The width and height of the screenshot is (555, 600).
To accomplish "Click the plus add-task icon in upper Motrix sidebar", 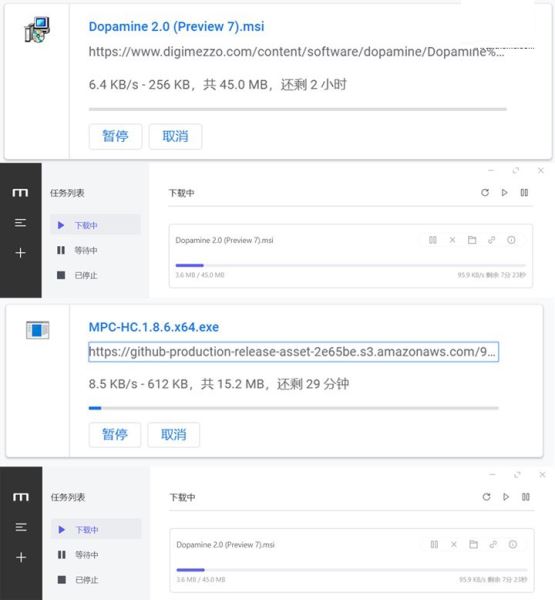I will 20,253.
